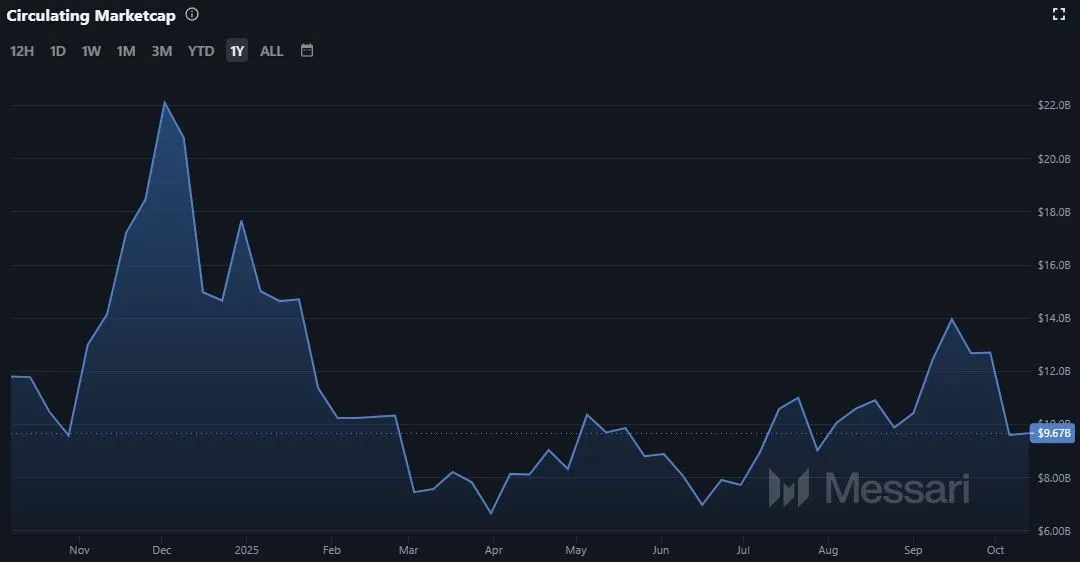Set the chart range to 1M
Screen dimensions: 1080x562
click(x=126, y=51)
